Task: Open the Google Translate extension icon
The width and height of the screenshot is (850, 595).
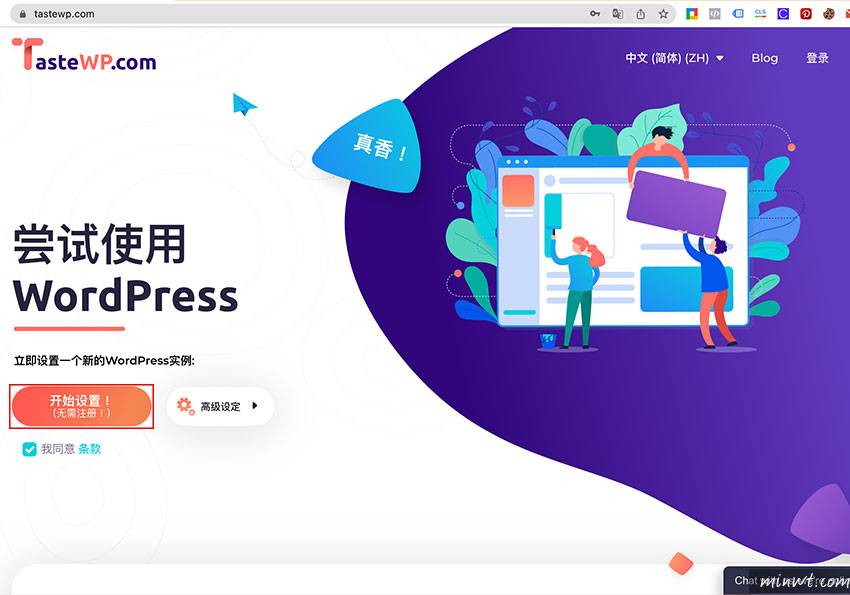Action: pos(617,14)
